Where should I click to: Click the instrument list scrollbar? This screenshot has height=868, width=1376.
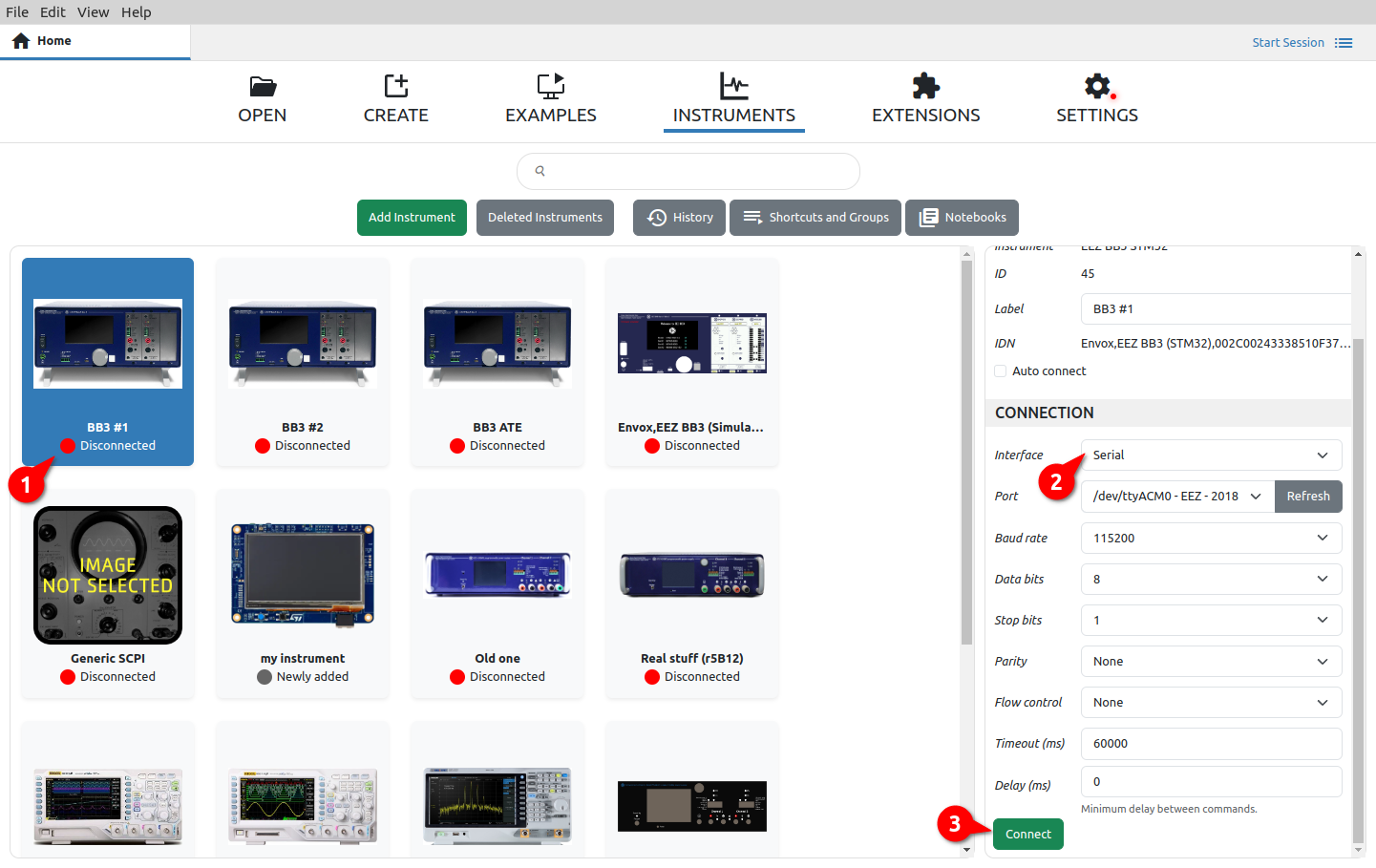tap(966, 453)
